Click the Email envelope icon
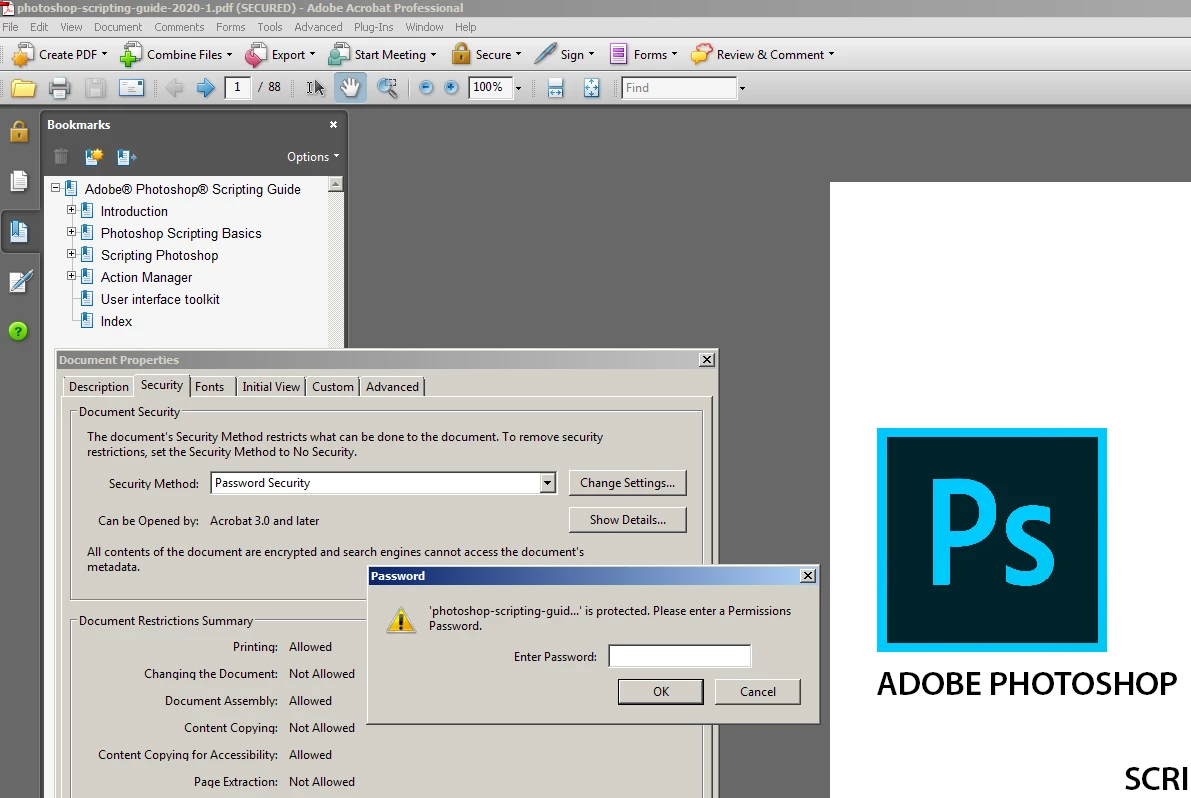Viewport: 1191px width, 798px height. (131, 88)
